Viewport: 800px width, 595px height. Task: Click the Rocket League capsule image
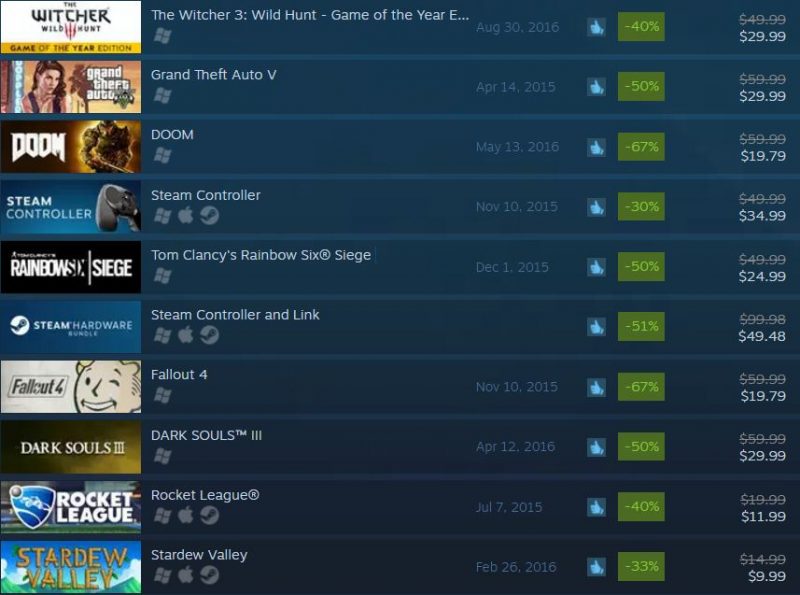click(71, 507)
